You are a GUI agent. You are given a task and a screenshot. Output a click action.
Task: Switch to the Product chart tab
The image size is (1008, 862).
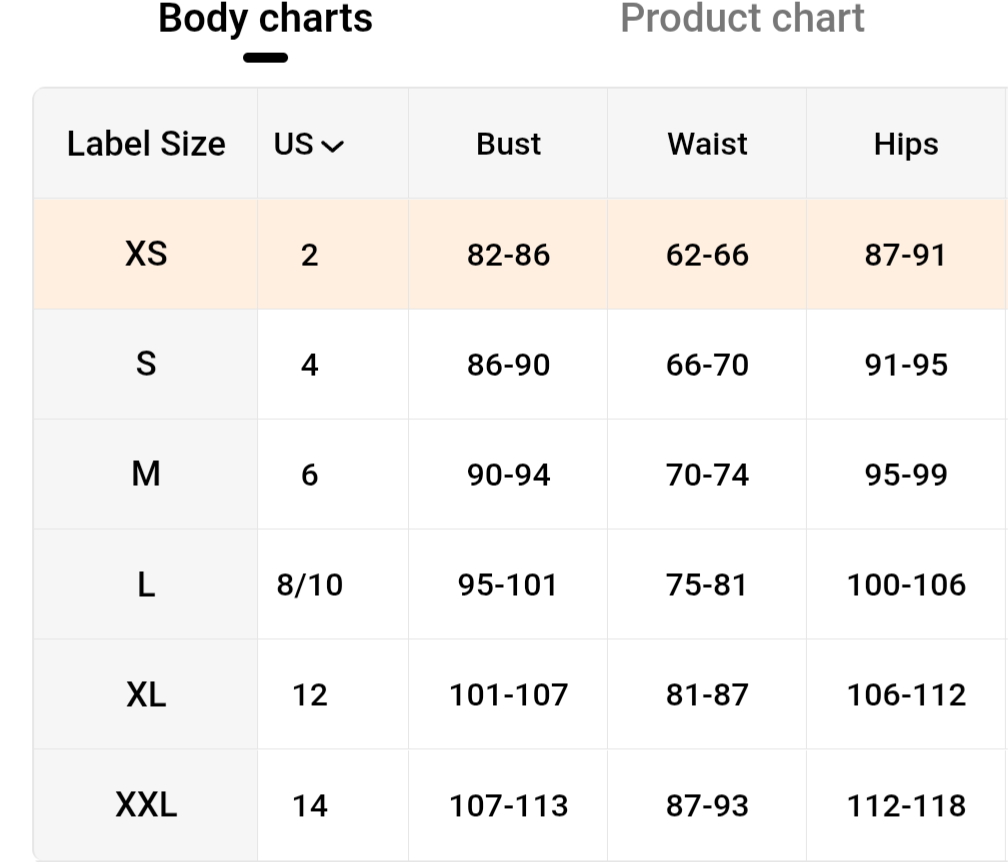coord(742,18)
